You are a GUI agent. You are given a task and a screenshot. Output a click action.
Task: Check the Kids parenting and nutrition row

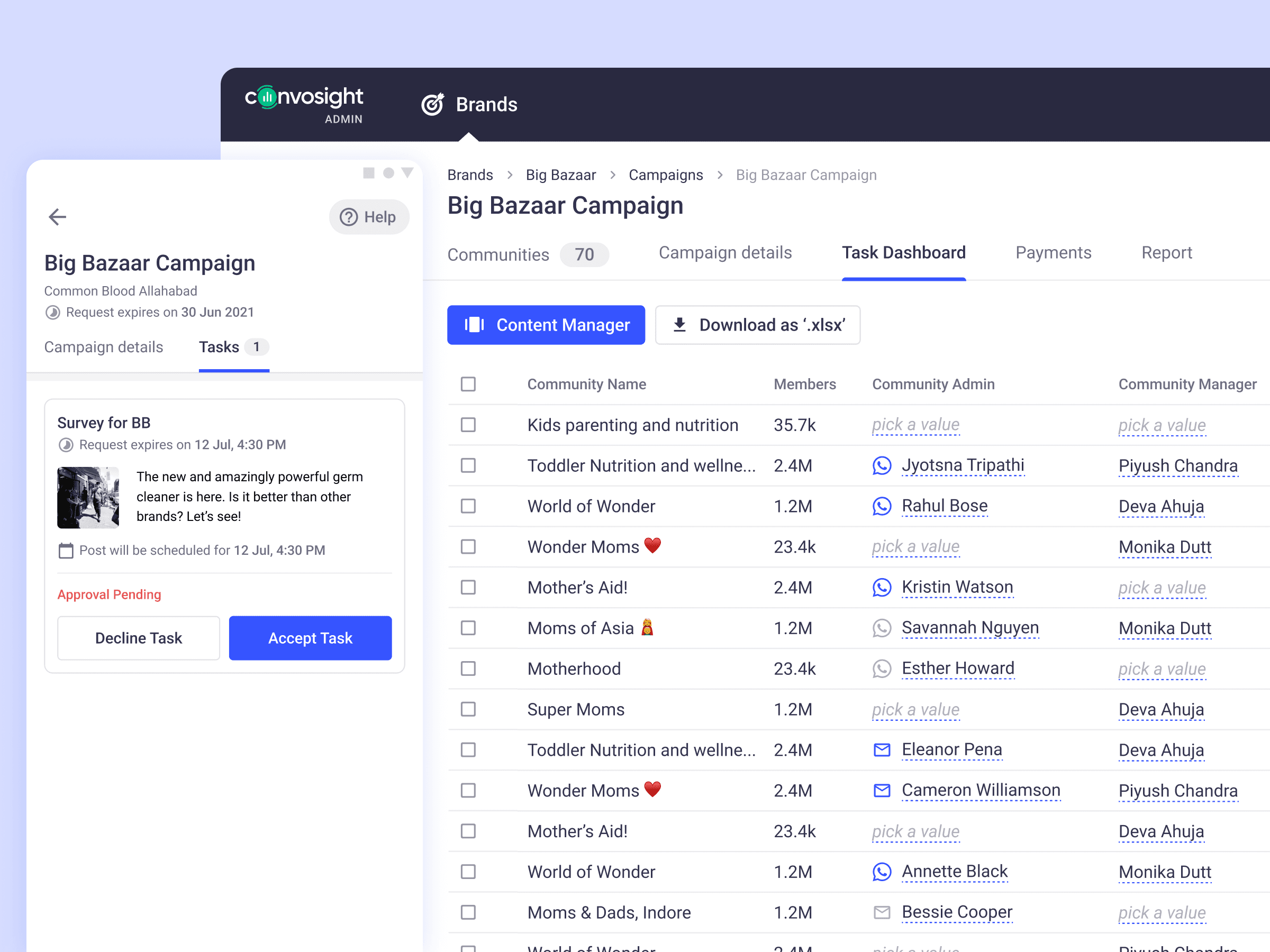point(468,425)
